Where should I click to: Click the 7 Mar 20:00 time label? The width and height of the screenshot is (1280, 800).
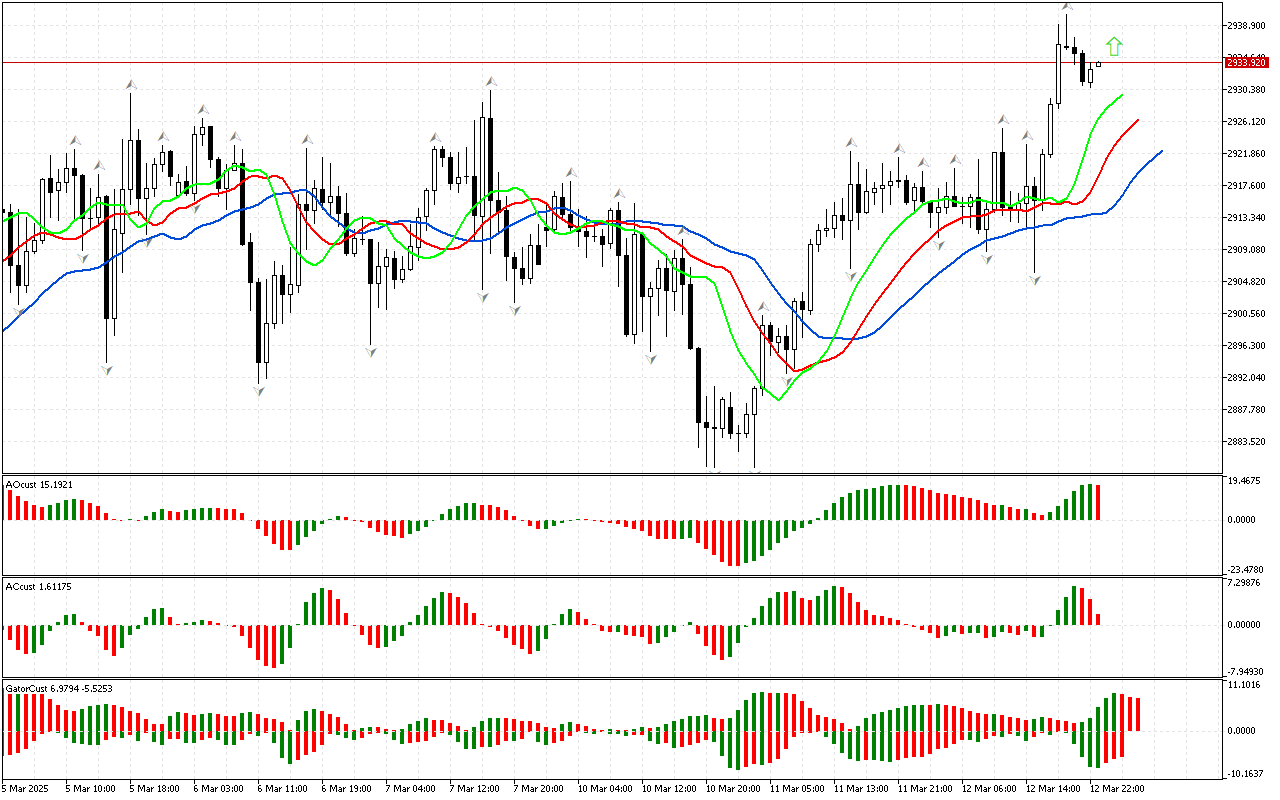point(539,789)
